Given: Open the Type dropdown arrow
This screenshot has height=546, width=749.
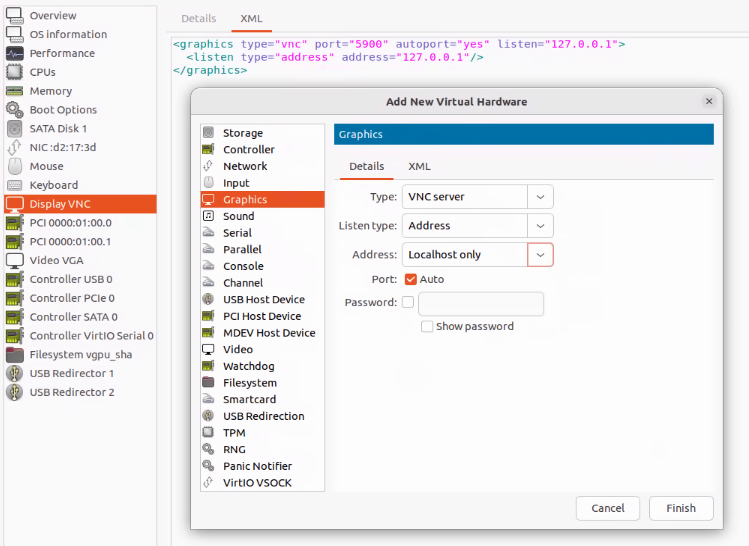Looking at the screenshot, I should coord(540,197).
